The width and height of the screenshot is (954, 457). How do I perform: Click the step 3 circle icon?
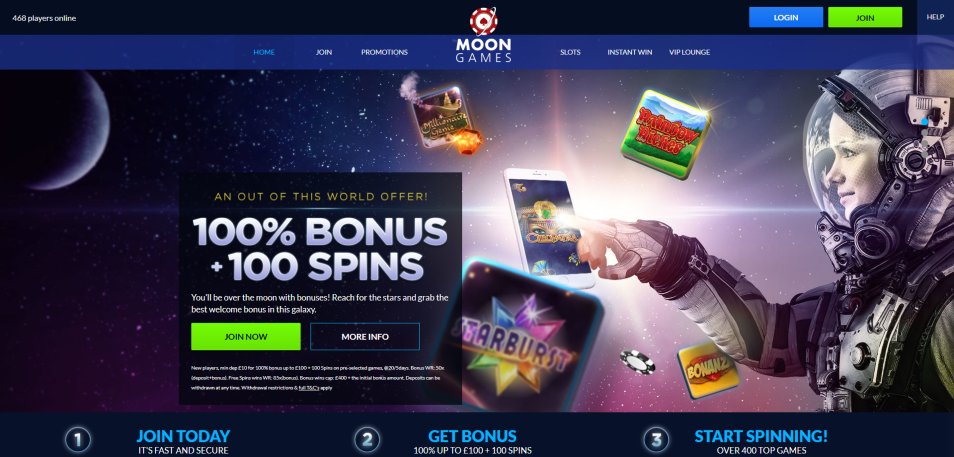[x=656, y=440]
